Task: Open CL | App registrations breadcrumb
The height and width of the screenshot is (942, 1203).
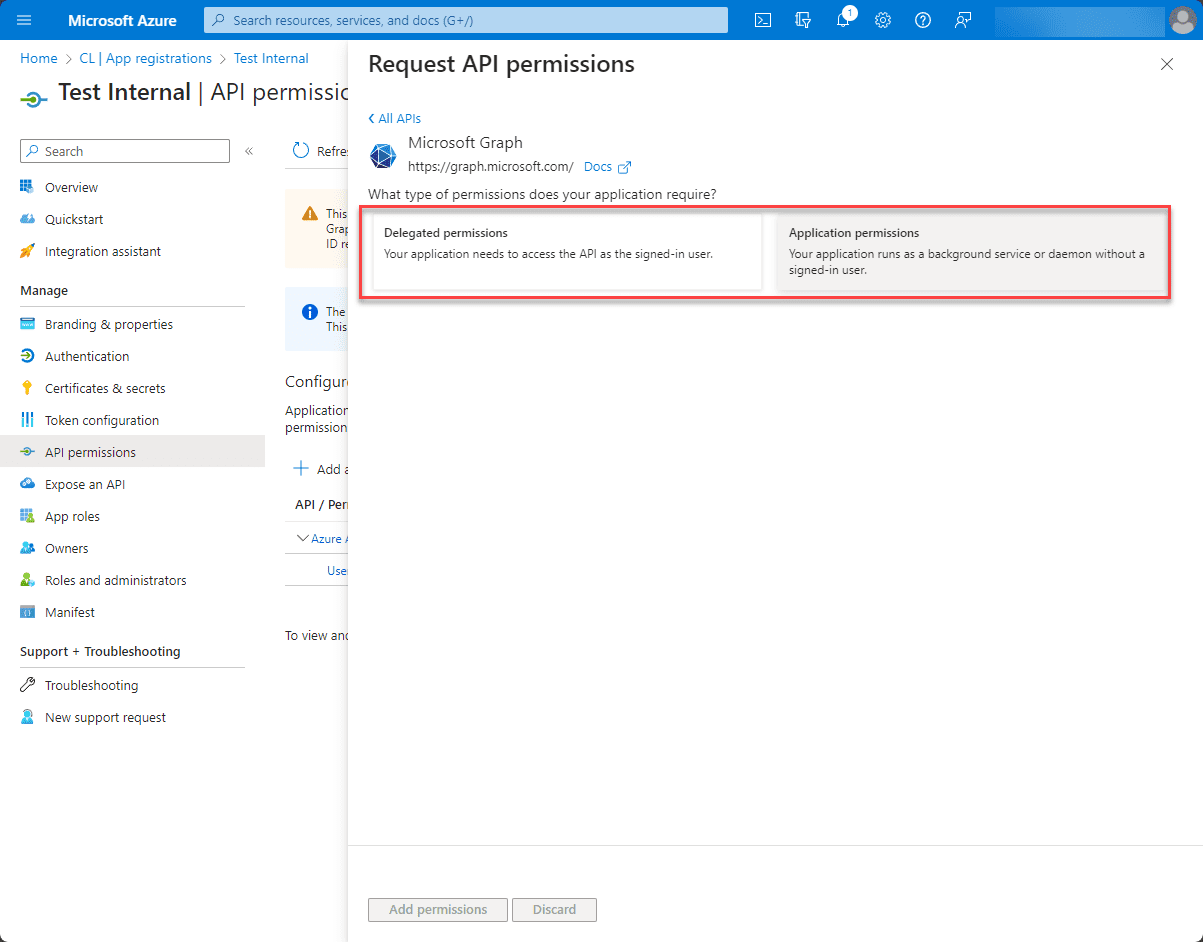Action: [x=146, y=58]
